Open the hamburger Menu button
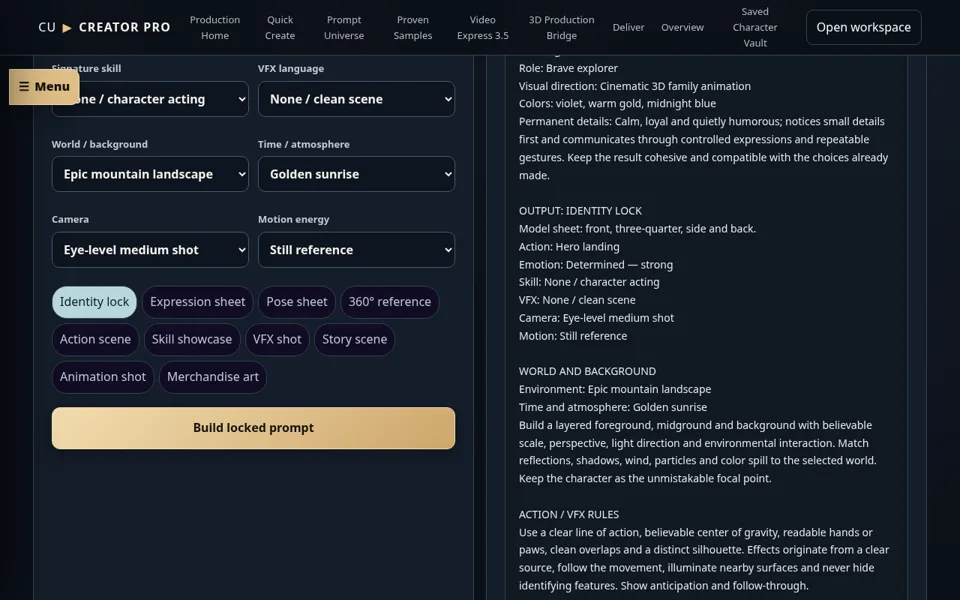 pos(44,87)
